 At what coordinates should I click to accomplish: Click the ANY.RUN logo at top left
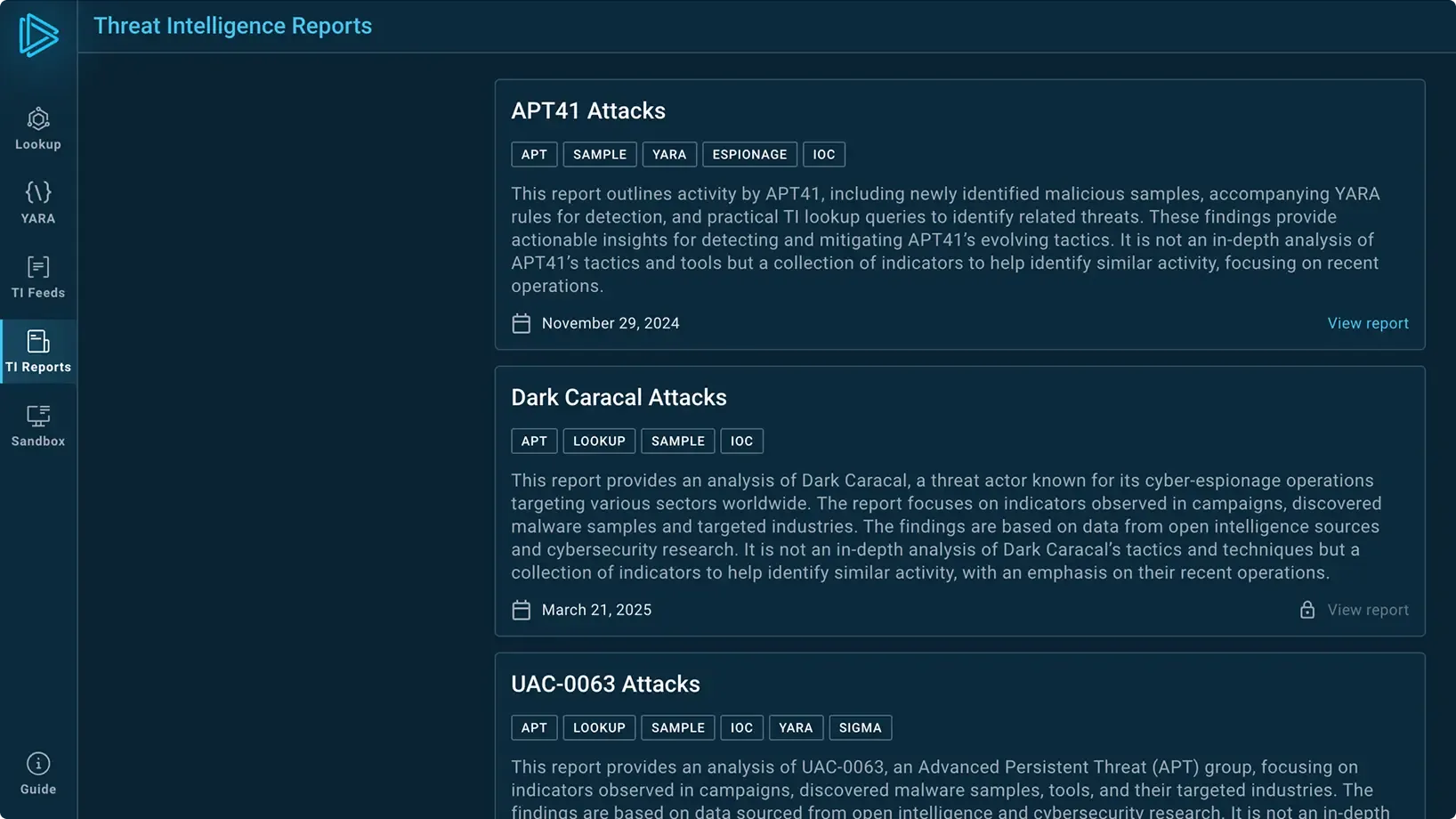click(36, 35)
